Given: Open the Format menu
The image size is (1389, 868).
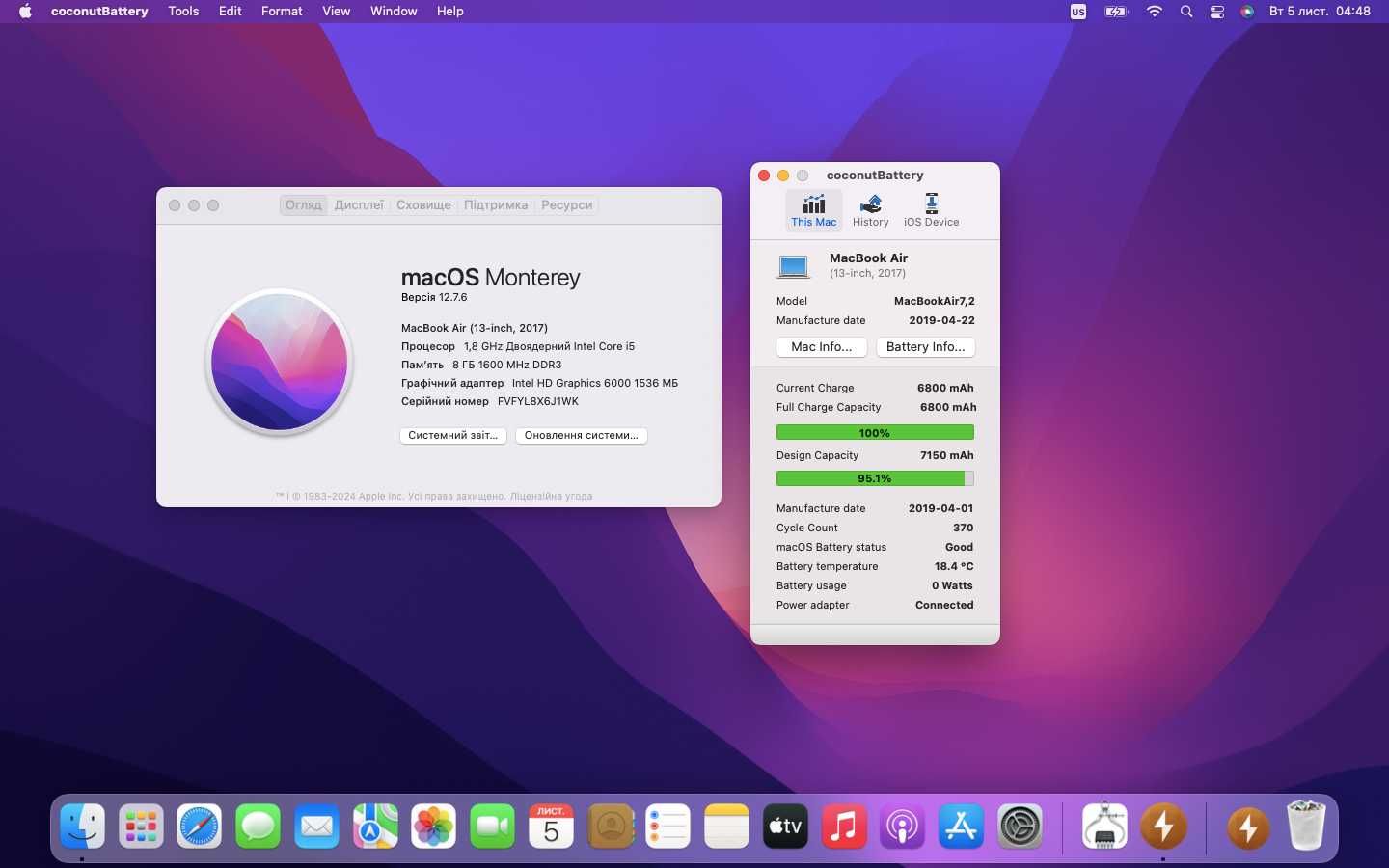Looking at the screenshot, I should click(x=282, y=12).
